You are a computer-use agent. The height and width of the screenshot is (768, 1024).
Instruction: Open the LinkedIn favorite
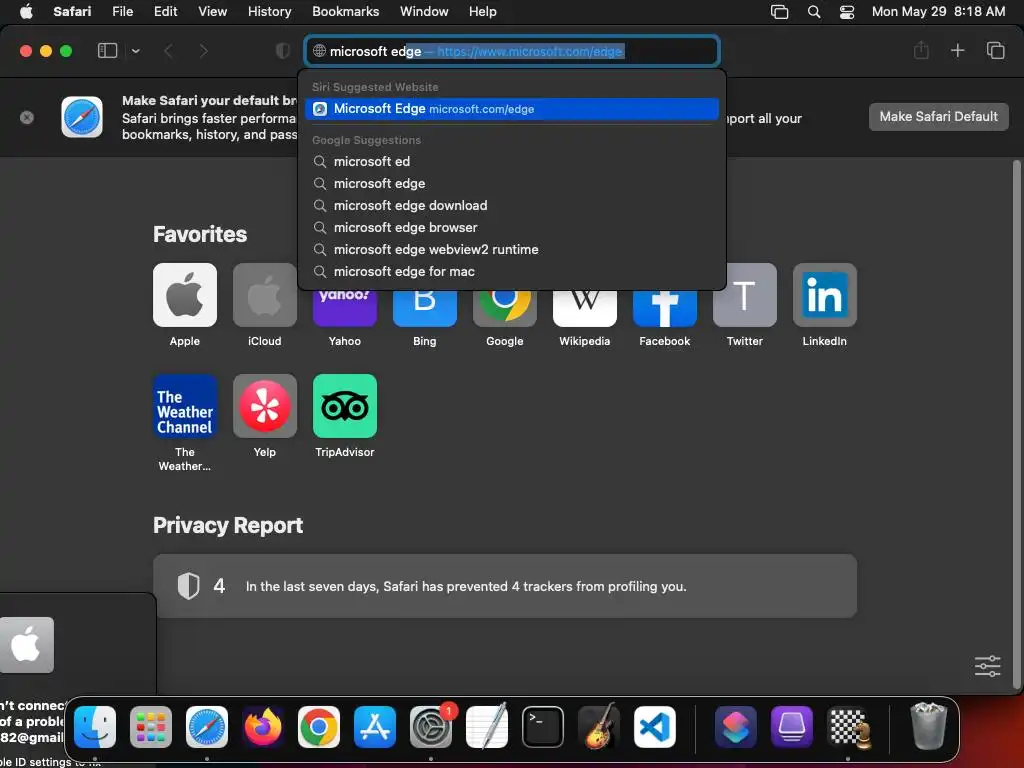[825, 295]
